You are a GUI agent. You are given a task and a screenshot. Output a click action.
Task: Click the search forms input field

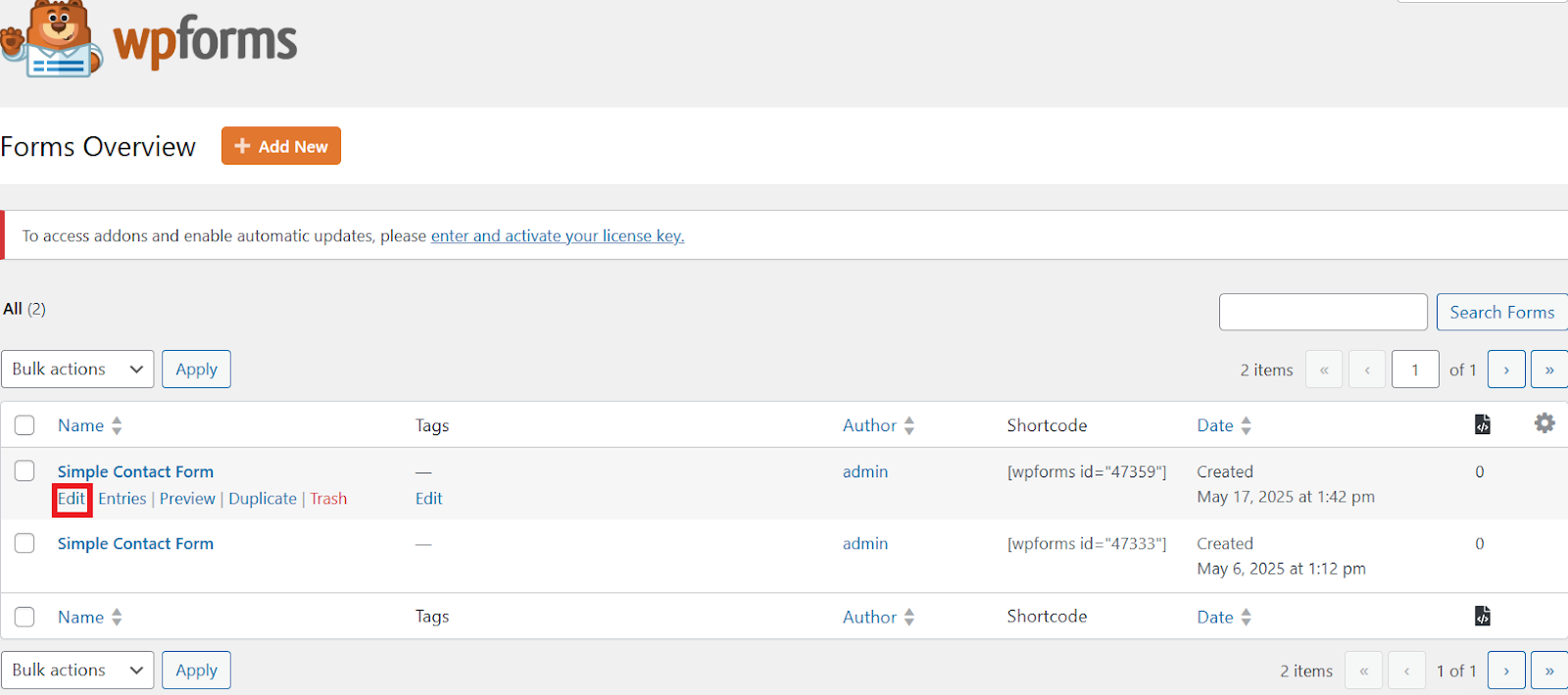click(x=1323, y=313)
